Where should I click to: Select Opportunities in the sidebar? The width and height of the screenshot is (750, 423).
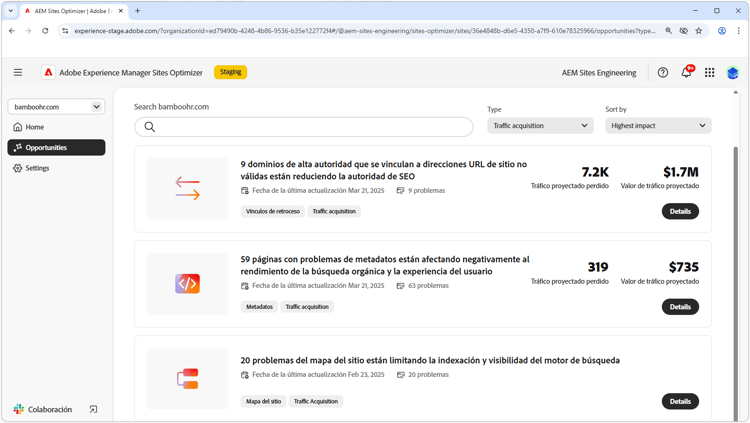click(x=56, y=147)
